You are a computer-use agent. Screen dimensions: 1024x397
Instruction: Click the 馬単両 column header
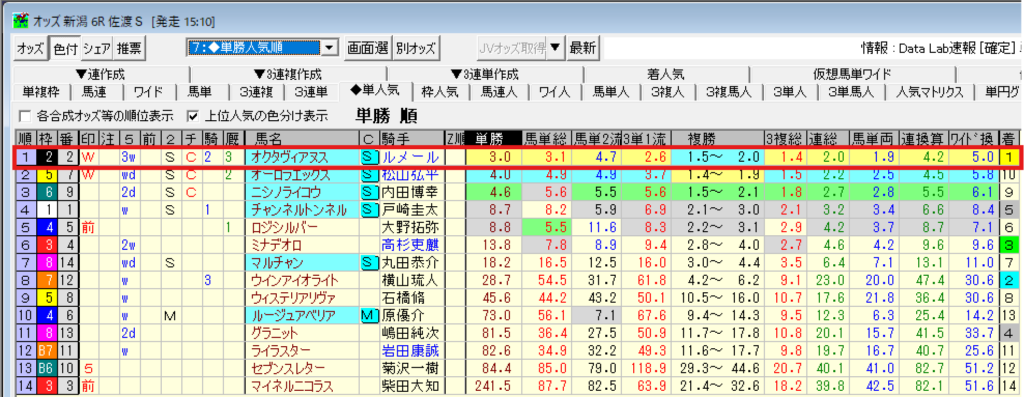(x=874, y=138)
